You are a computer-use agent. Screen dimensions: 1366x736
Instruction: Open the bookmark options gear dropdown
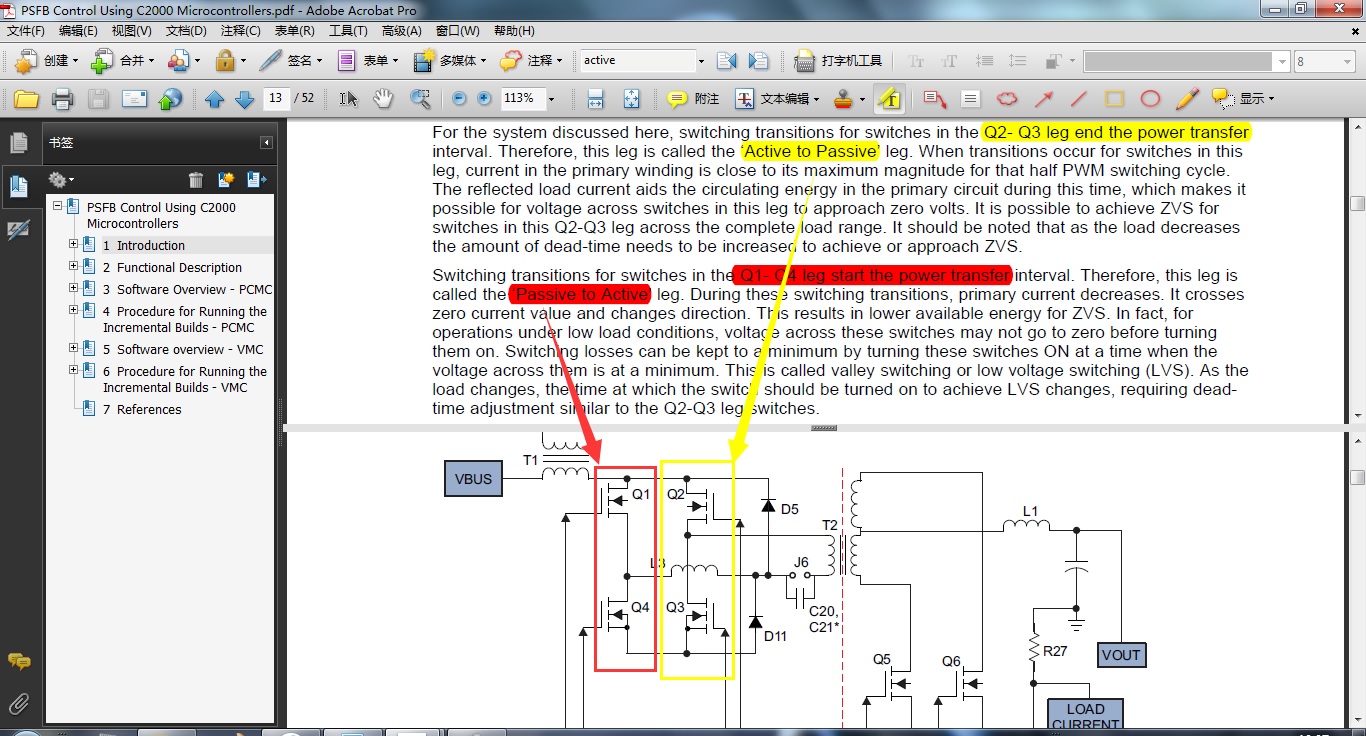pyautogui.click(x=62, y=180)
